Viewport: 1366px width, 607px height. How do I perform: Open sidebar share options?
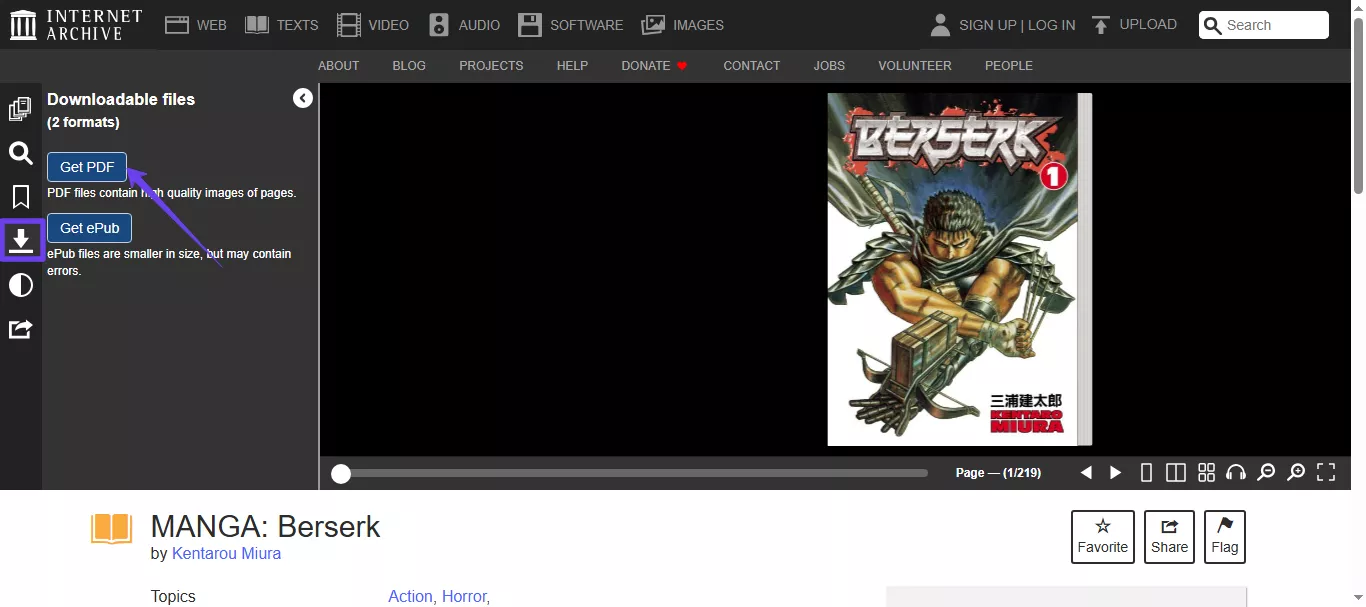tap(20, 329)
